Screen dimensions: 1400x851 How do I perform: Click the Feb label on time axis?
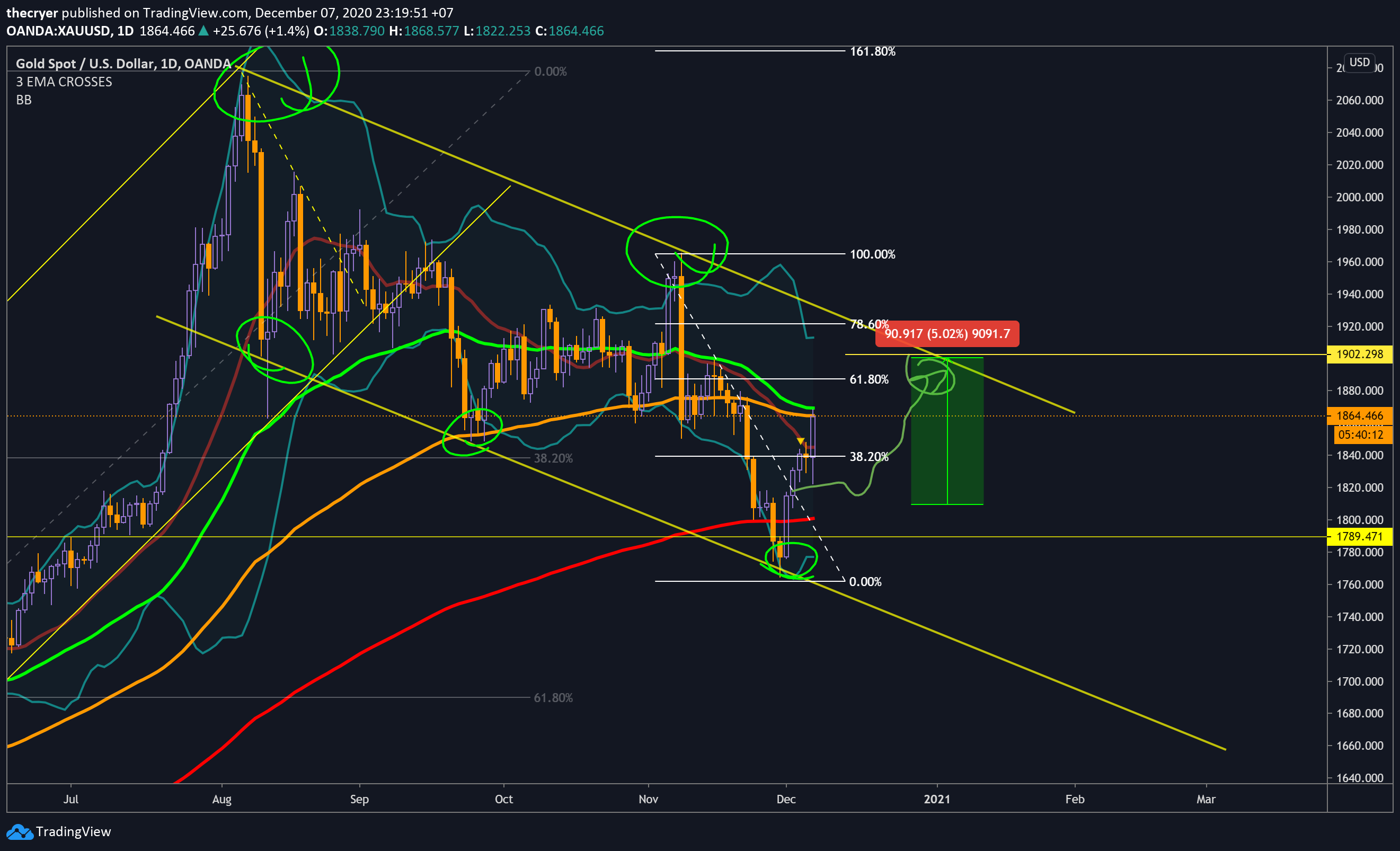pos(1075,799)
